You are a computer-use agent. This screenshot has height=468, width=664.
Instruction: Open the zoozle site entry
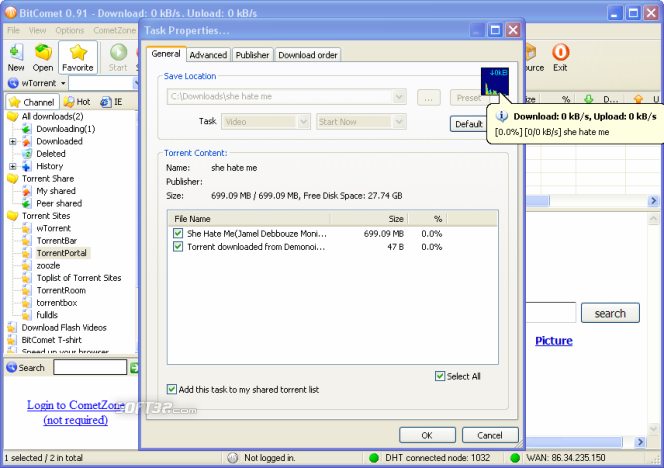coord(48,266)
